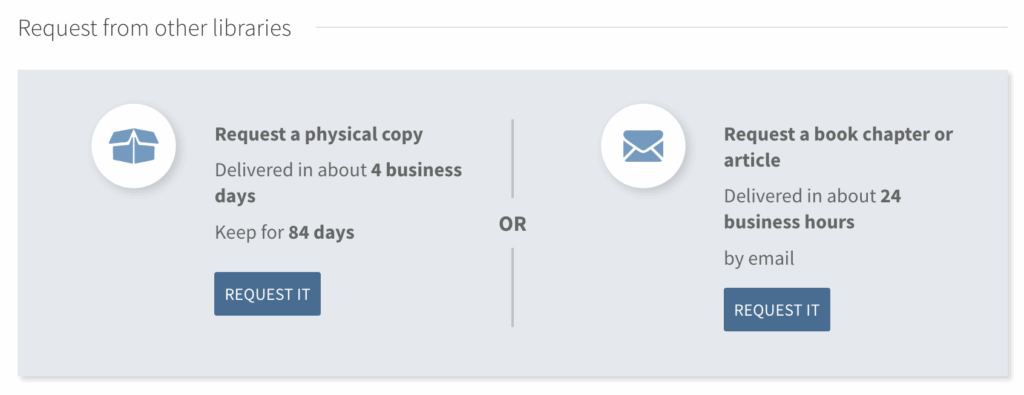Viewport: 1024px width, 395px height.
Task: Click the vertical divider line above OR
Action: 513,158
